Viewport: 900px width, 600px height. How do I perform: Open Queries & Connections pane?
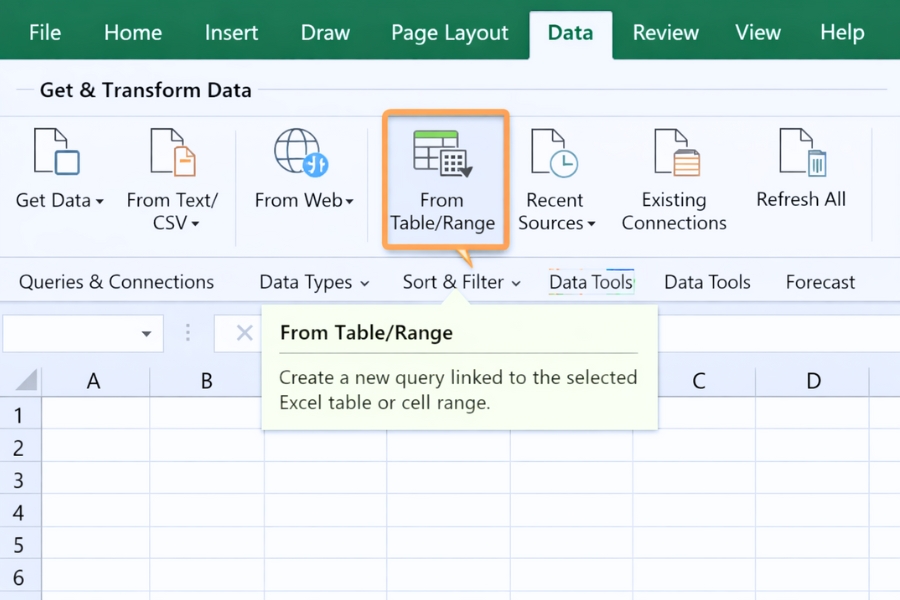(x=116, y=282)
